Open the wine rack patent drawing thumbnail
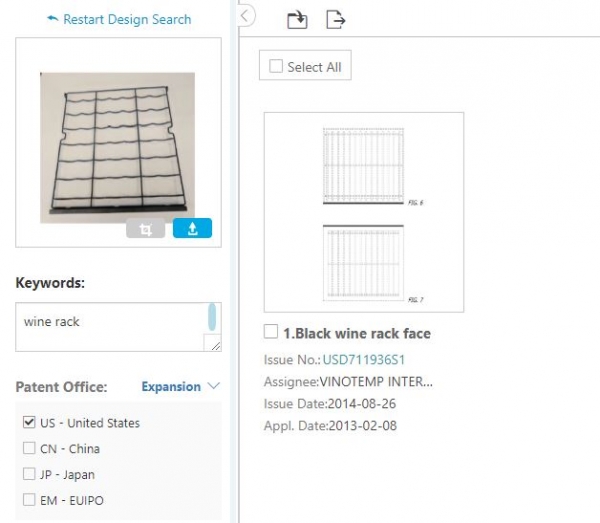The image size is (600, 523). [363, 212]
